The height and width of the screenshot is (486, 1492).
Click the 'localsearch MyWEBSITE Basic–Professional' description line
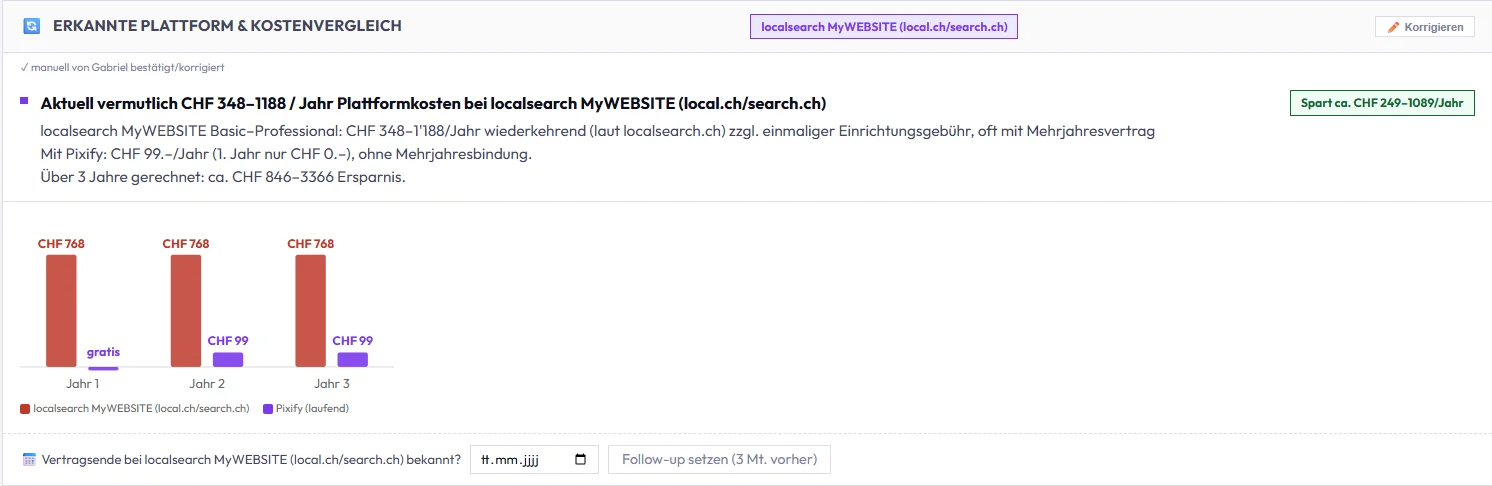coord(597,132)
